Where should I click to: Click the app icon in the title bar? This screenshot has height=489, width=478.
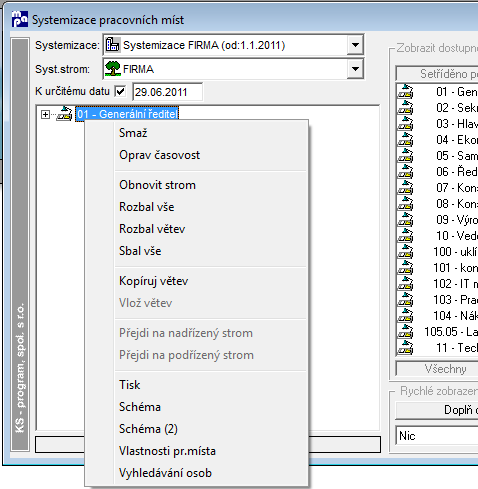[x=19, y=19]
